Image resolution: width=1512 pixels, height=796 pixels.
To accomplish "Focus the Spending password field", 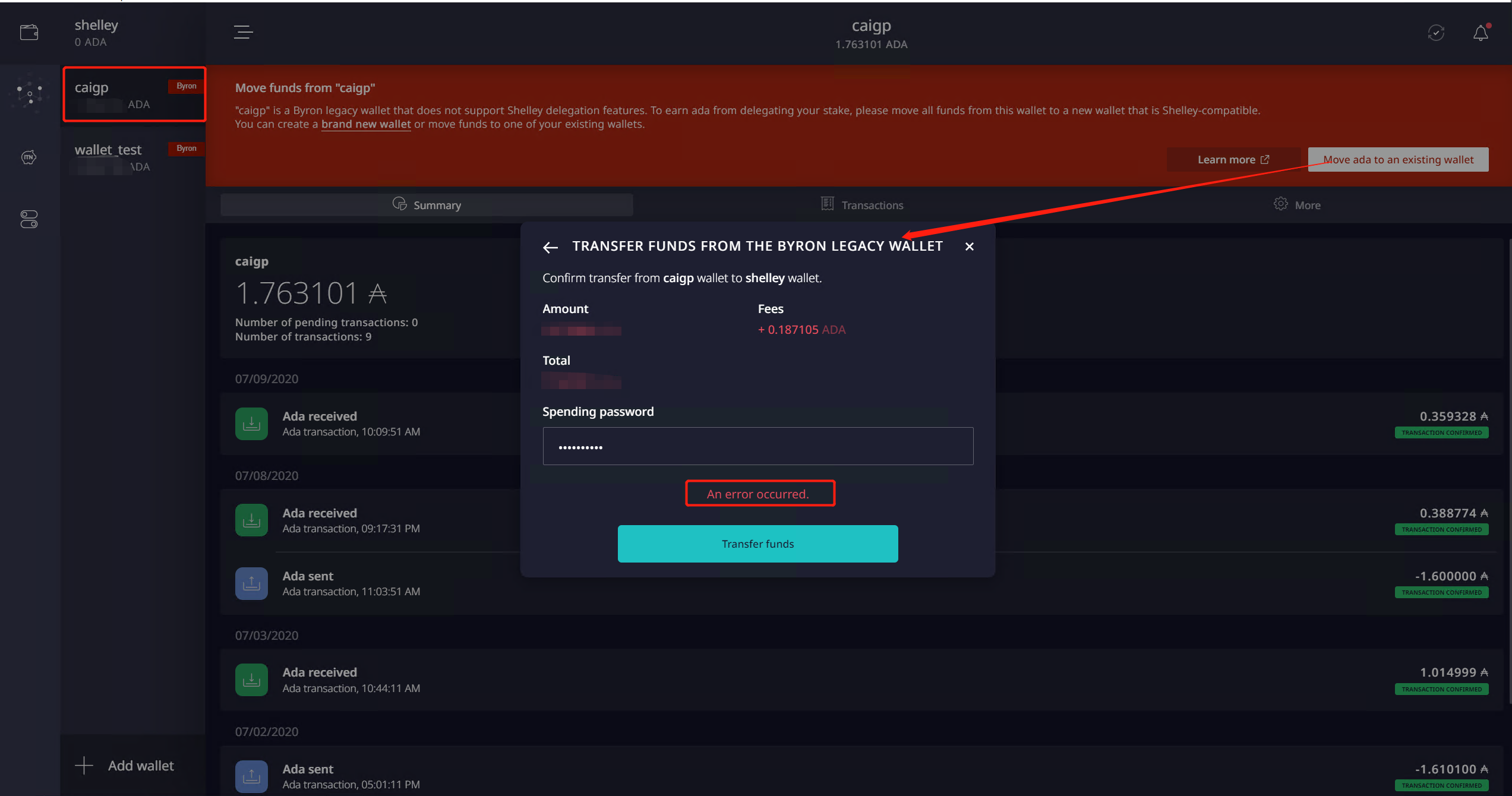I will tap(757, 446).
